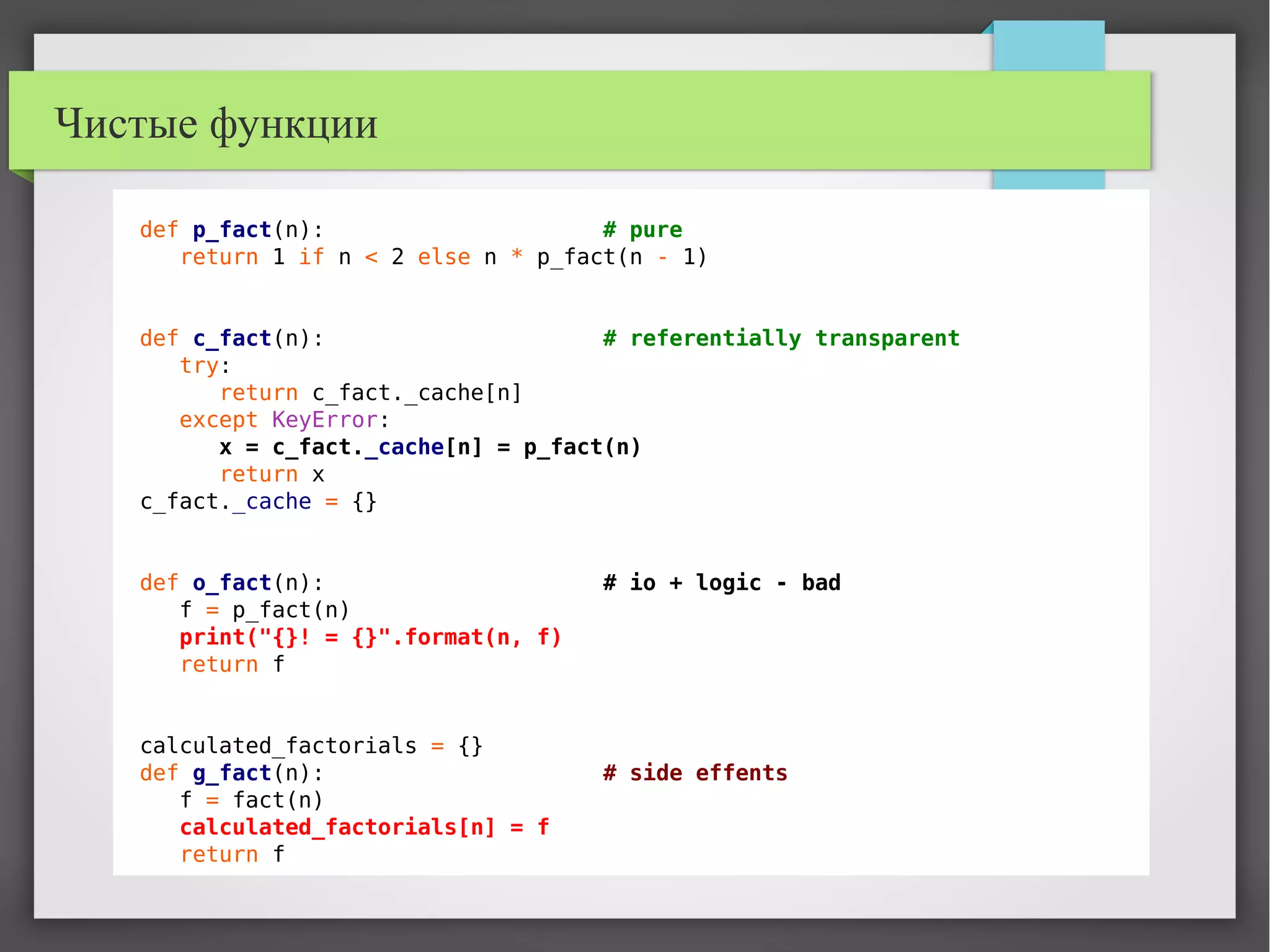Click the 'c_fact._cache = {}' line
Viewport: 1270px width, 952px height.
pyautogui.click(x=258, y=501)
